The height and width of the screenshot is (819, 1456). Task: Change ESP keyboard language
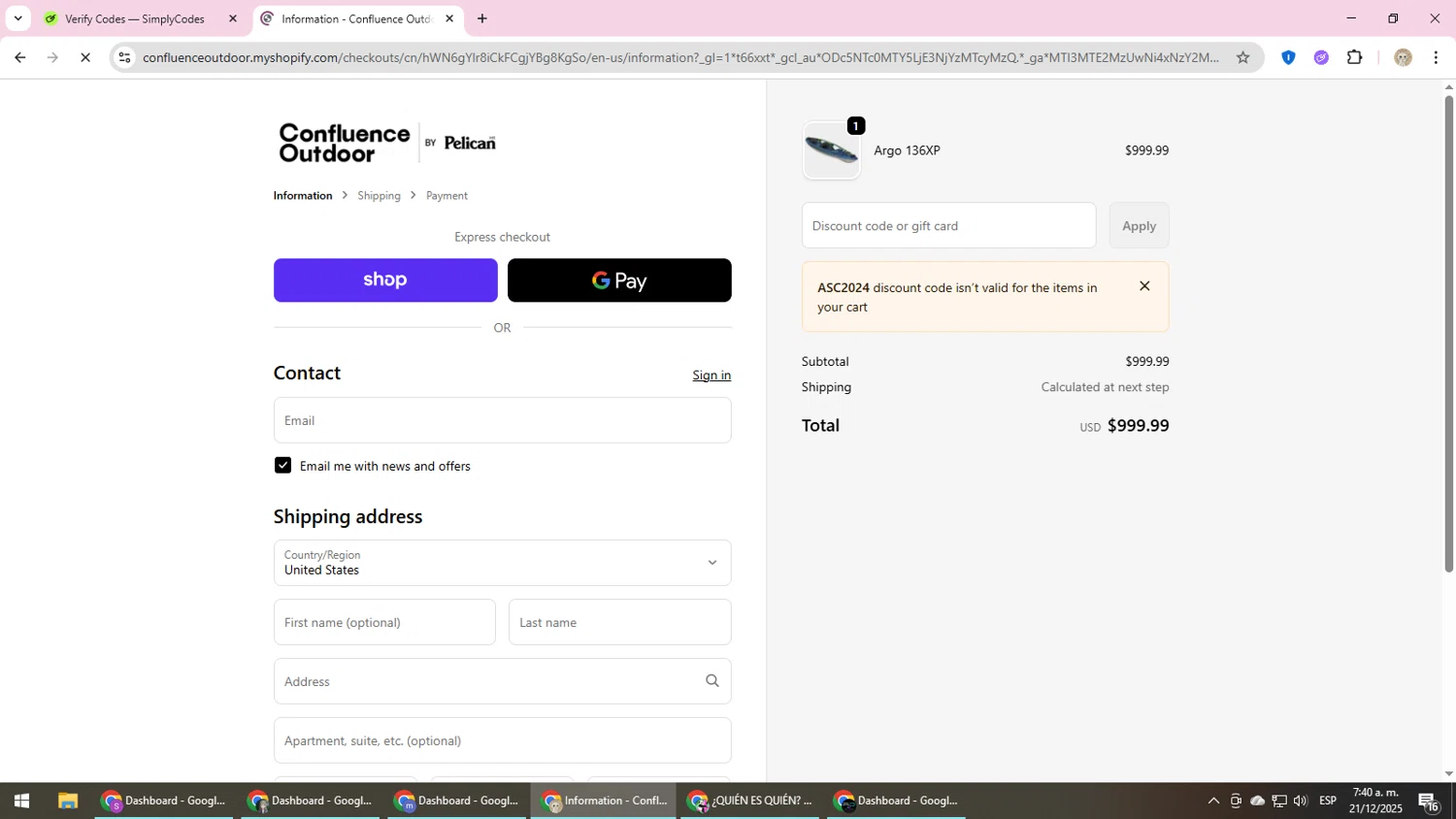click(1328, 801)
